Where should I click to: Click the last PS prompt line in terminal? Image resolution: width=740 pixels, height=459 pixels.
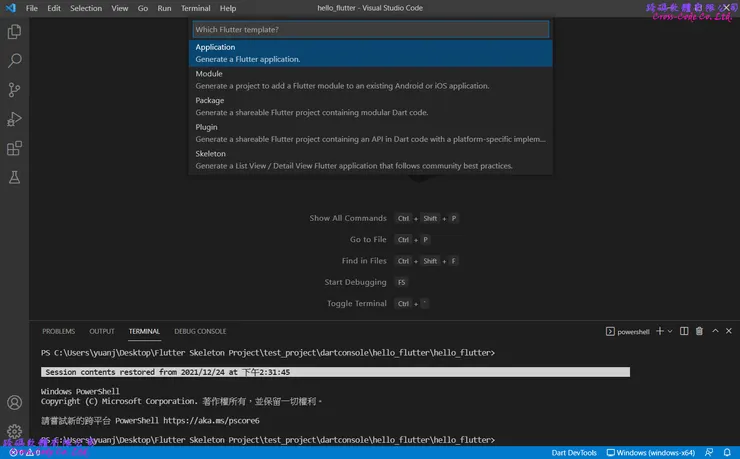click(x=268, y=440)
